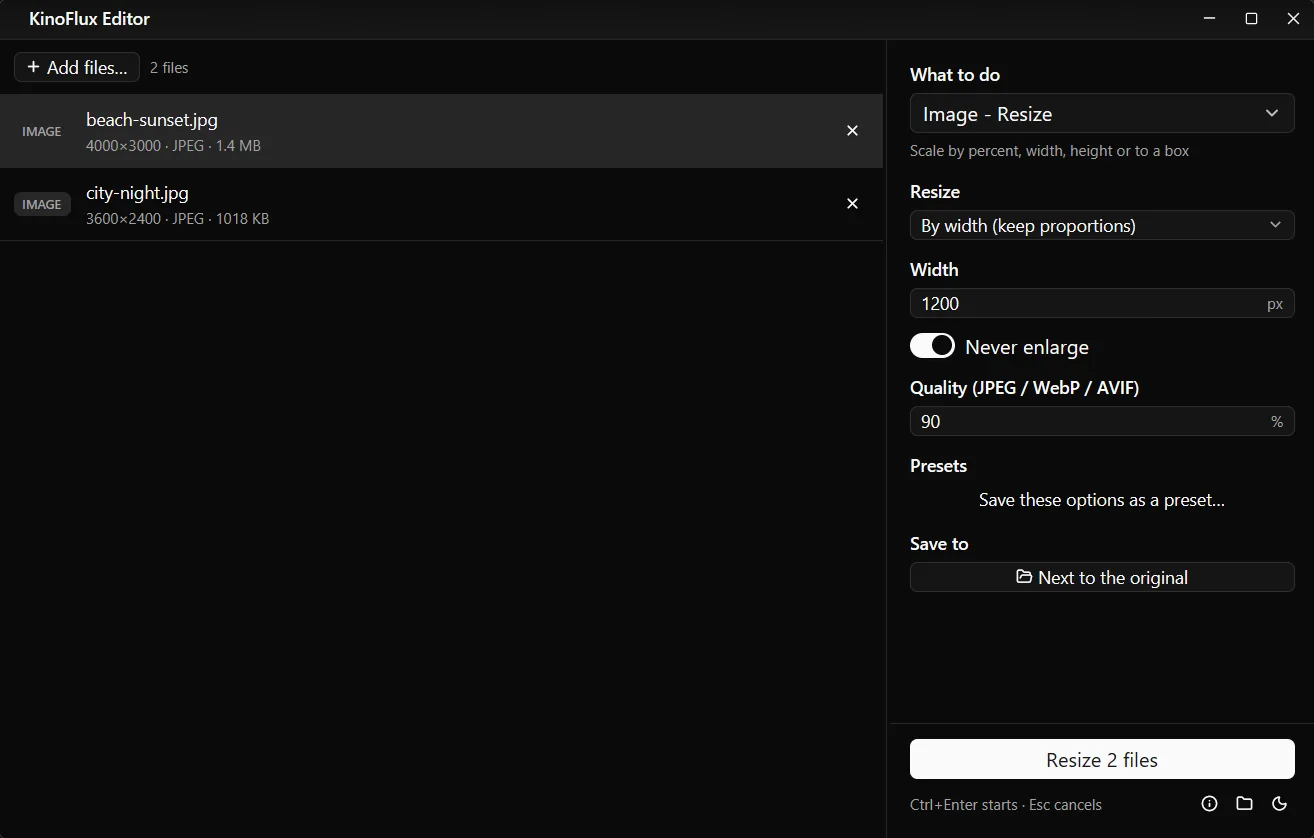Focus the Width field showing 1200
The height and width of the screenshot is (838, 1314).
[1102, 304]
